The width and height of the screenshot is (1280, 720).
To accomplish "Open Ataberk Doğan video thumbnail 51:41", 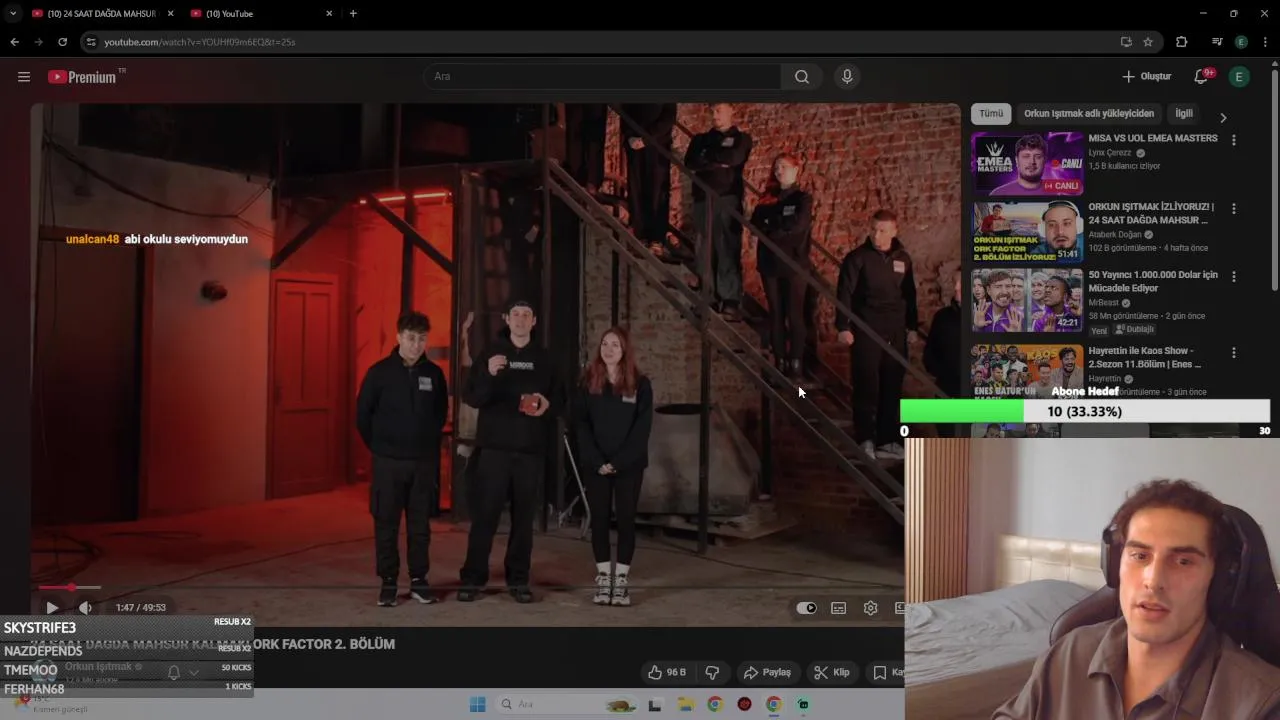I will pos(1027,232).
